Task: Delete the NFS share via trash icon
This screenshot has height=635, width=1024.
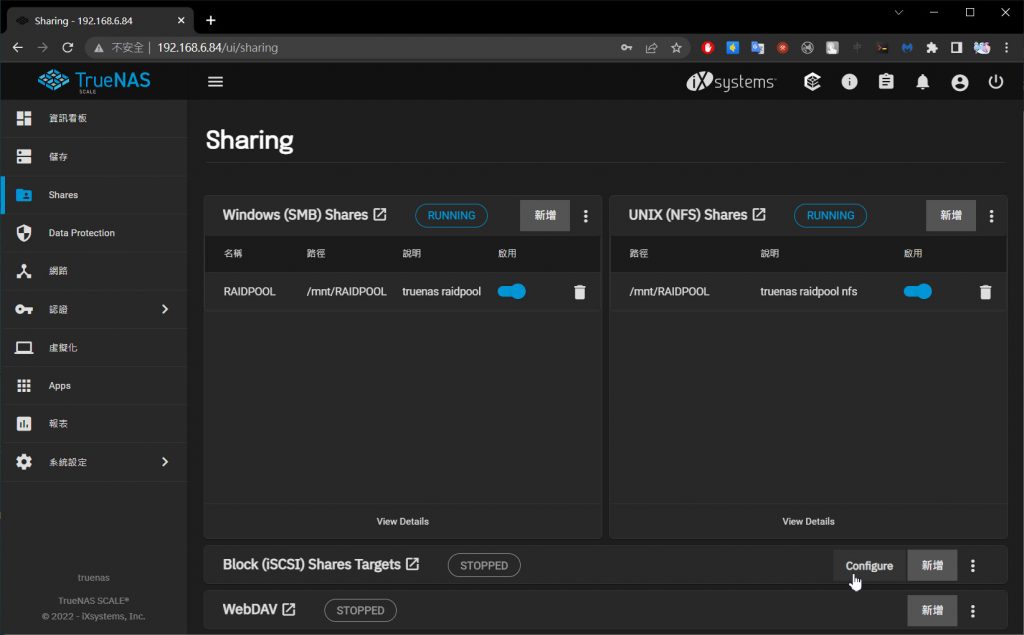Action: [x=985, y=292]
